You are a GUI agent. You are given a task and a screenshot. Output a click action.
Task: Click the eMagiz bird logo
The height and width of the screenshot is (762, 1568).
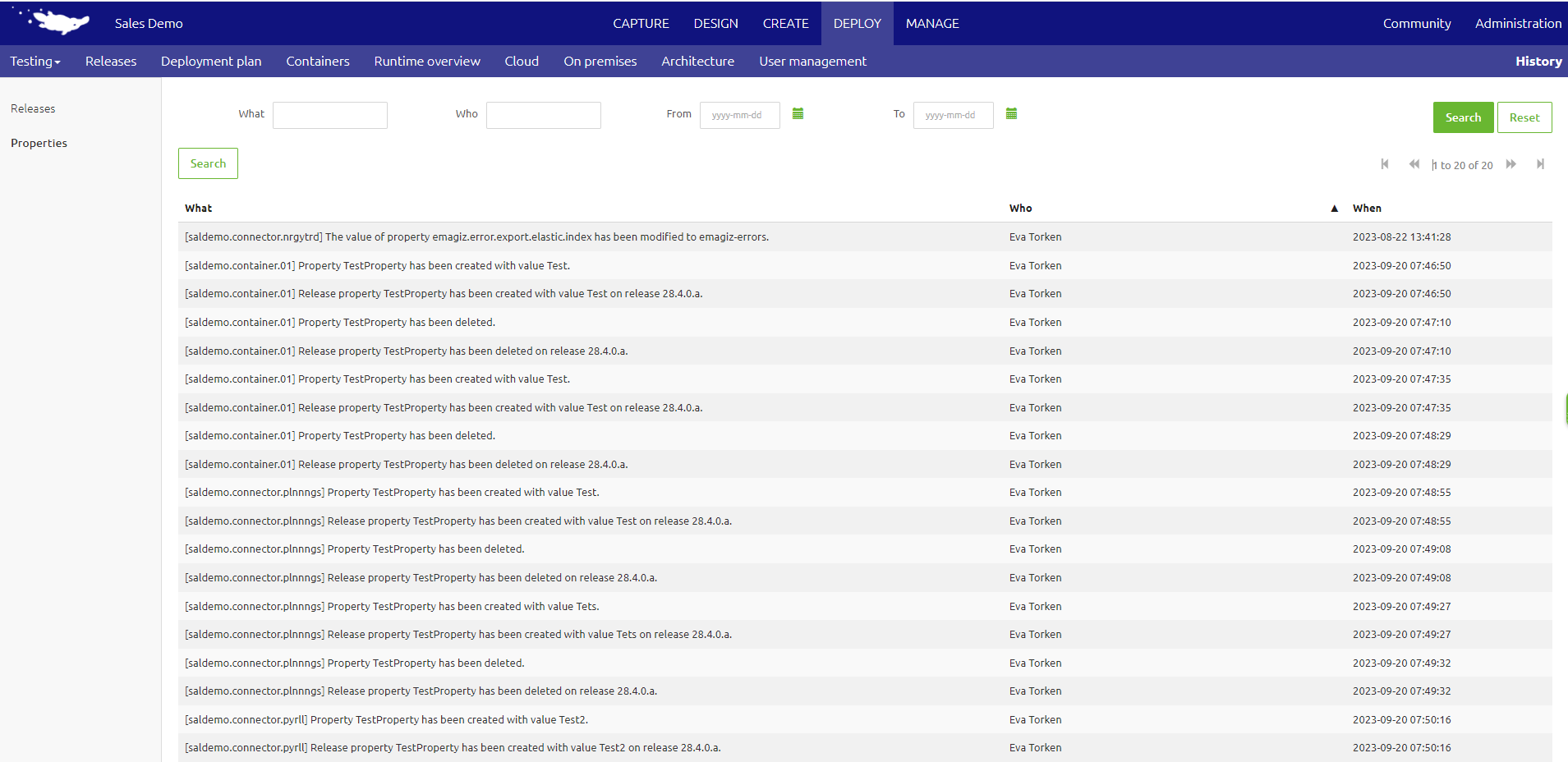click(51, 22)
